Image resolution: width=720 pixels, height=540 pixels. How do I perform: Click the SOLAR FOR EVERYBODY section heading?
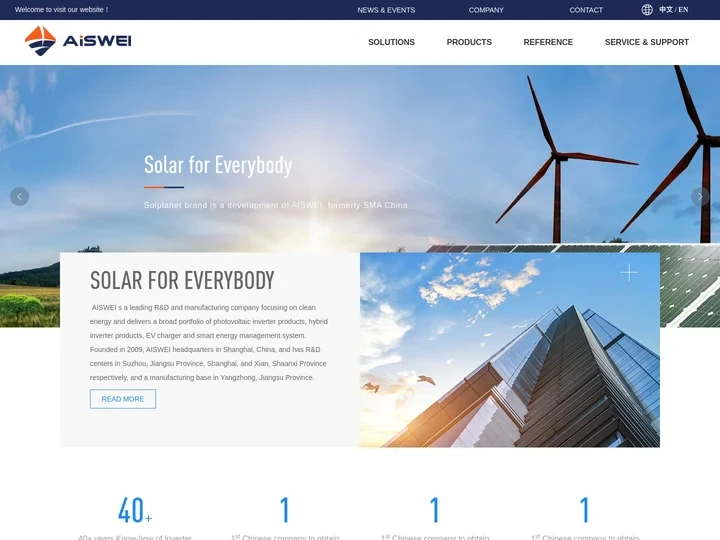pos(182,281)
